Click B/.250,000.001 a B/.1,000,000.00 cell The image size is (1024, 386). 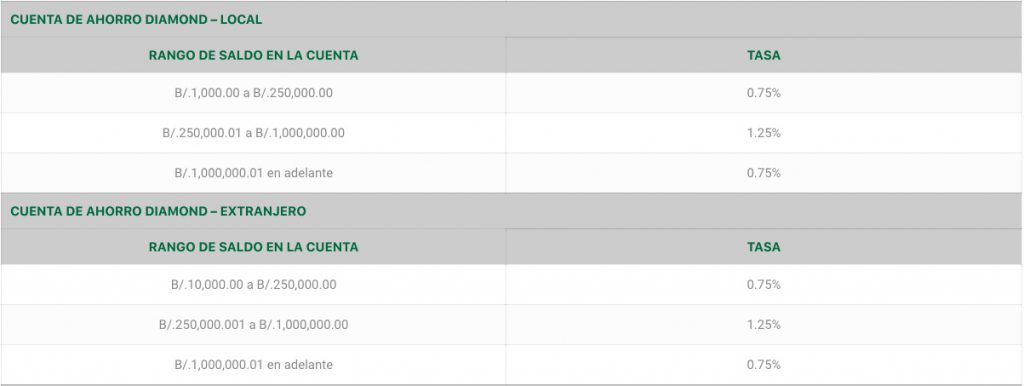pos(253,325)
